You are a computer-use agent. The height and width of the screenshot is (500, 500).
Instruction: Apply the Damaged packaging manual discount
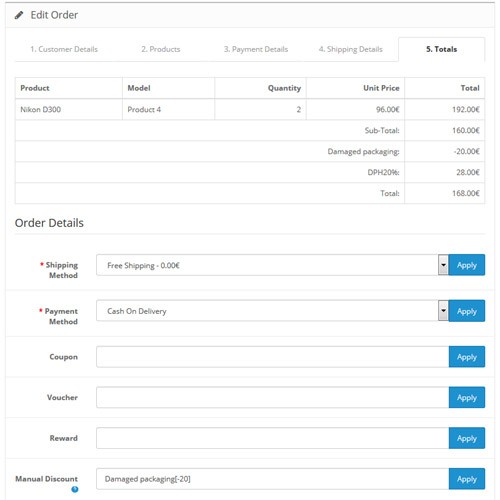pyautogui.click(x=467, y=479)
